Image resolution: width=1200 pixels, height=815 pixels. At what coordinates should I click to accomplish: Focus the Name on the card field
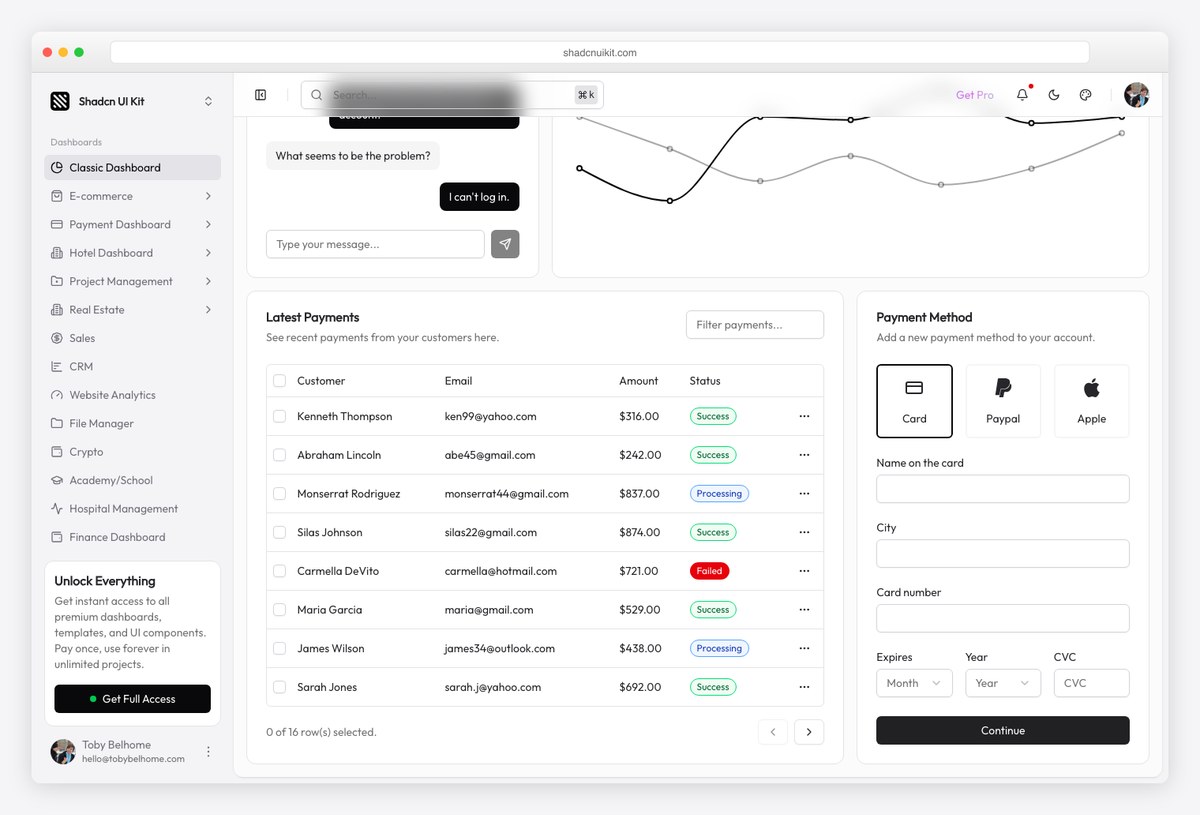(x=1003, y=489)
